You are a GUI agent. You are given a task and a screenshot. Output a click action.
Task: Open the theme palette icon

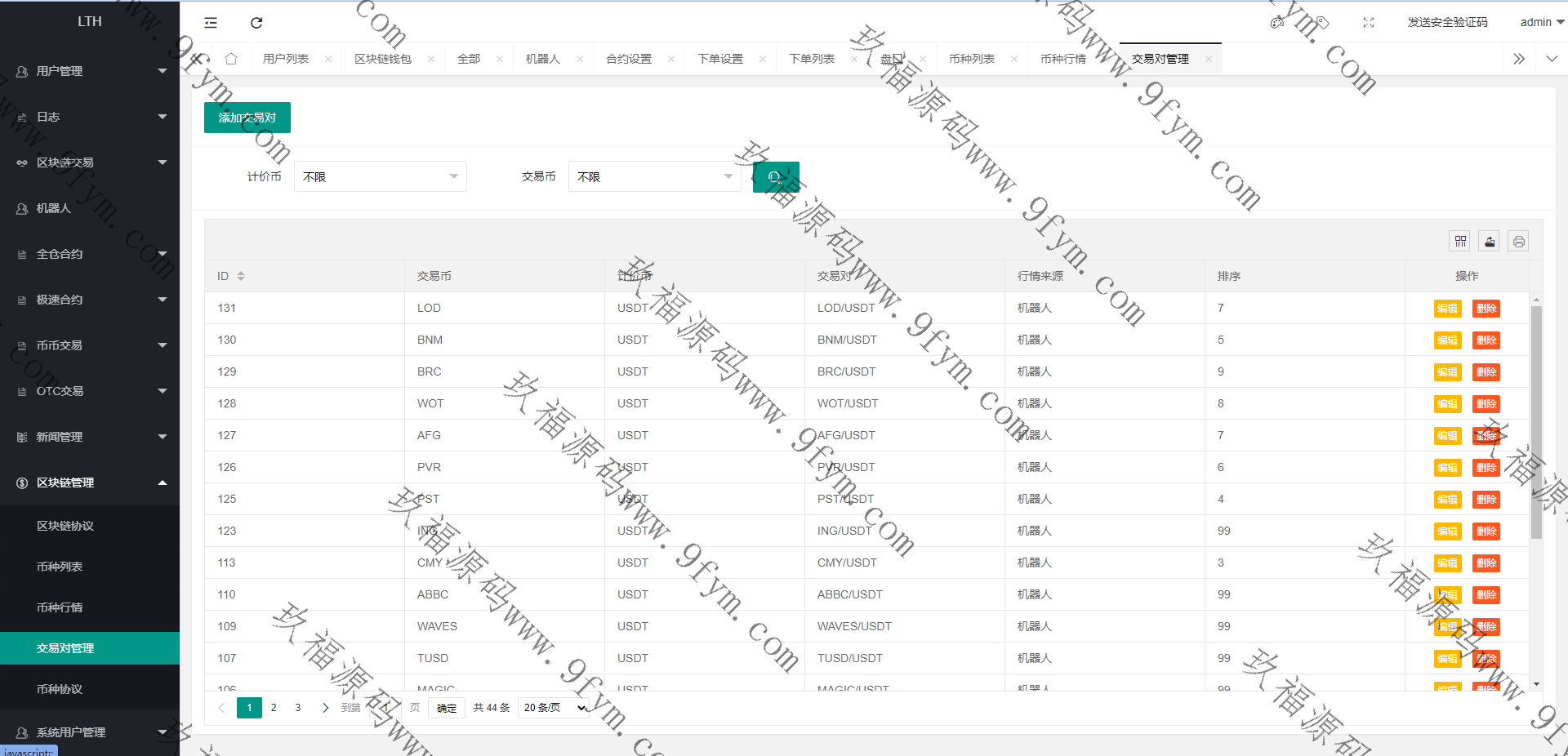1277,23
